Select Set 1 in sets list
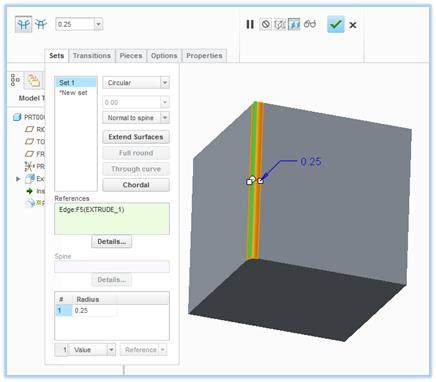The height and width of the screenshot is (382, 436). point(76,83)
